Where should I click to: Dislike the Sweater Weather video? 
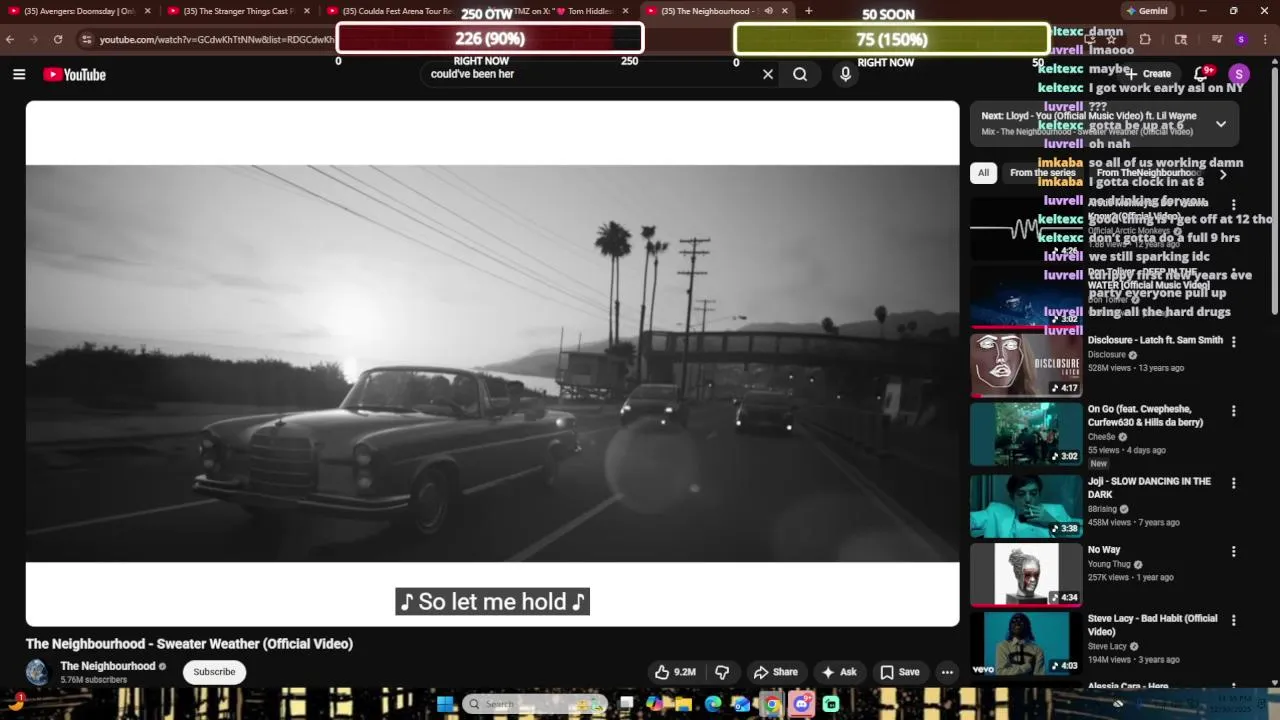coord(722,672)
